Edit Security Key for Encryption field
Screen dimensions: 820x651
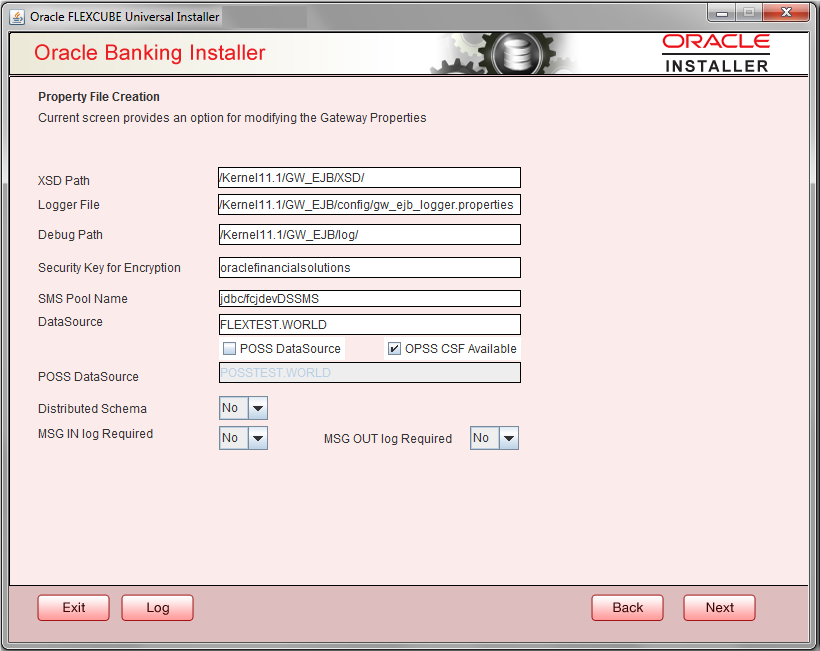[x=369, y=268]
